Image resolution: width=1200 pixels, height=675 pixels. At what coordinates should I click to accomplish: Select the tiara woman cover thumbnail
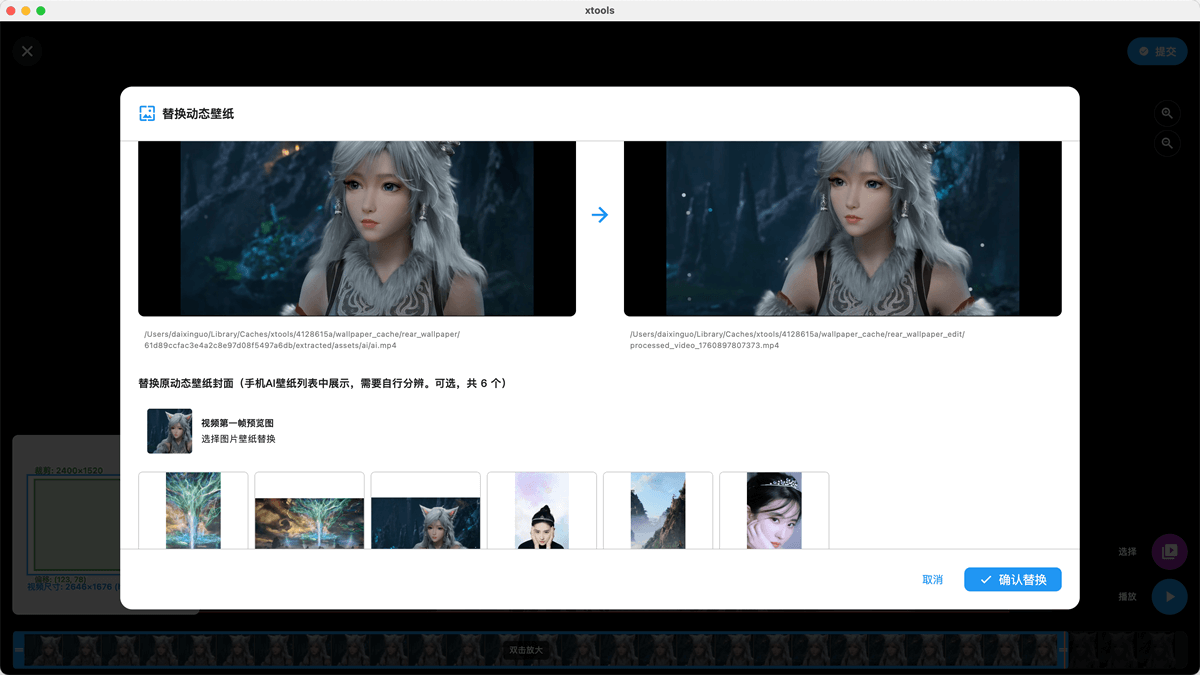[x=774, y=510]
